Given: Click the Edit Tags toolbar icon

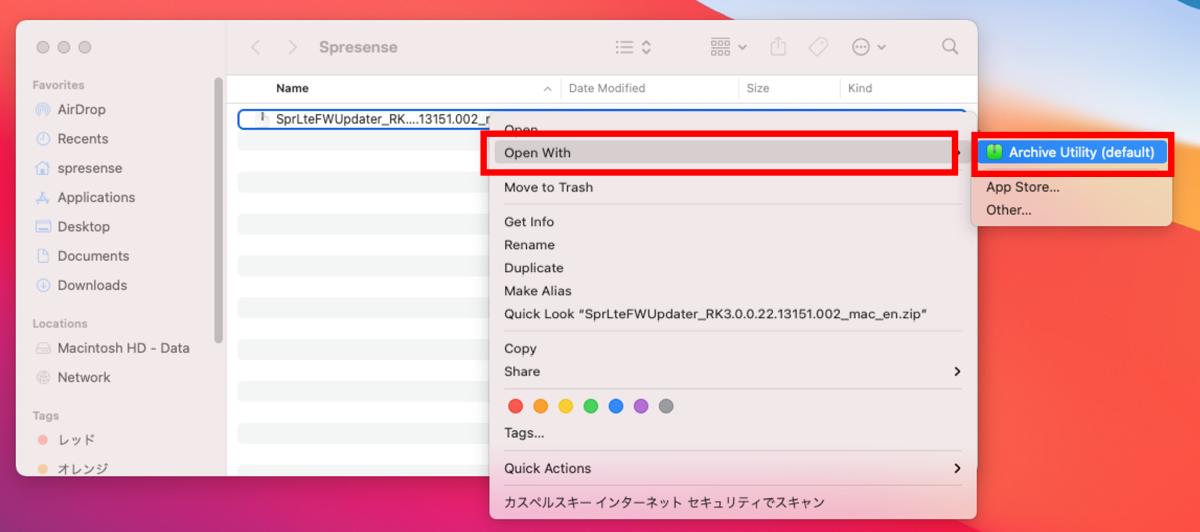Looking at the screenshot, I should 817,47.
